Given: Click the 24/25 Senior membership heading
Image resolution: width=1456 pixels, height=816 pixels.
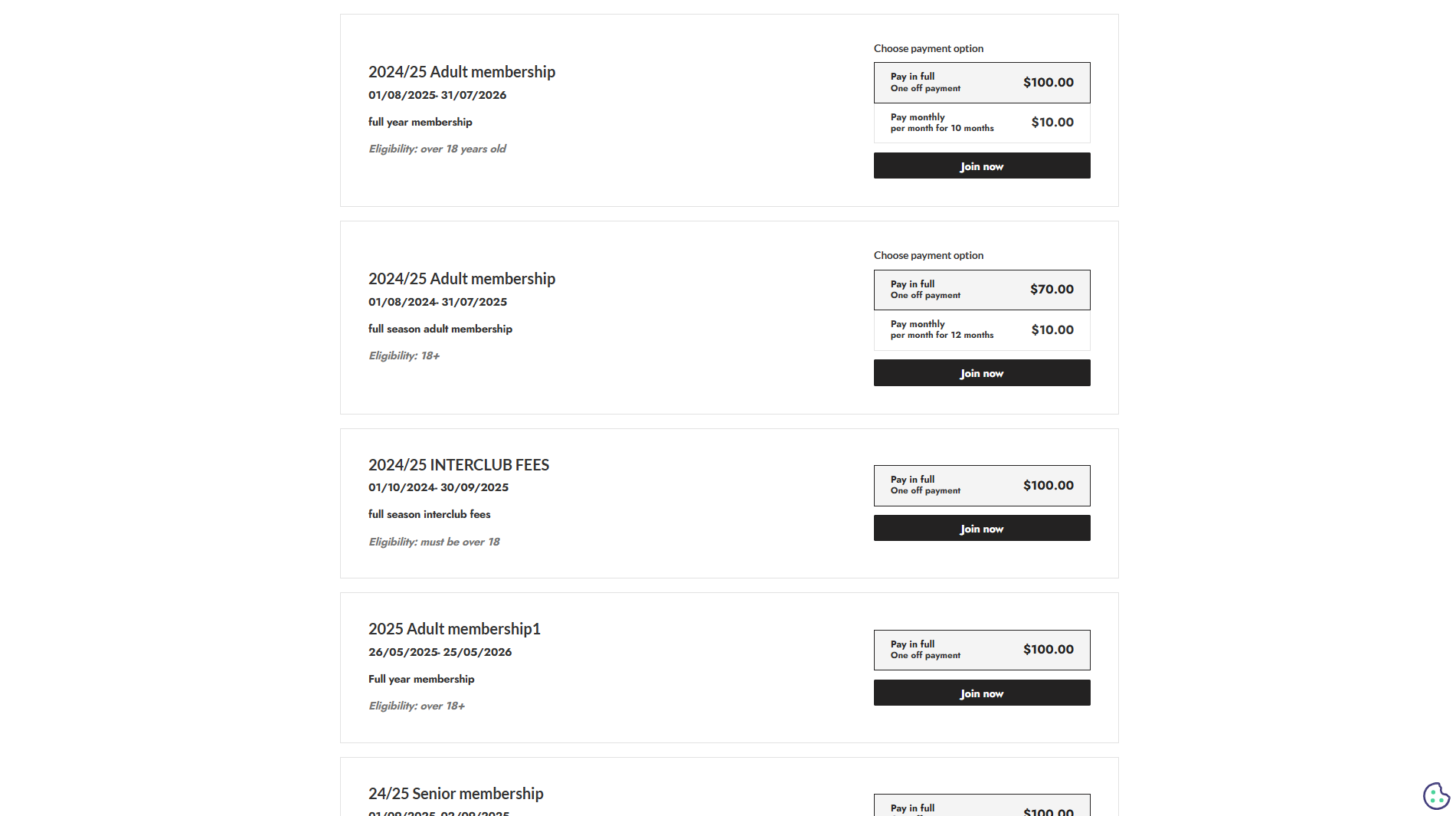Looking at the screenshot, I should pyautogui.click(x=456, y=794).
